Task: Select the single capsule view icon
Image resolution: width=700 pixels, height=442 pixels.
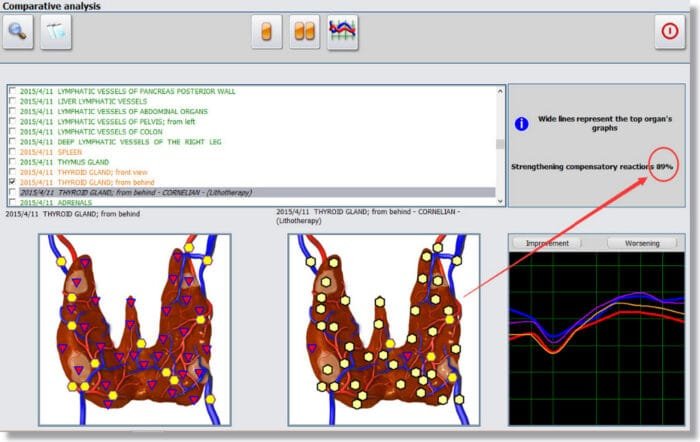Action: (267, 32)
